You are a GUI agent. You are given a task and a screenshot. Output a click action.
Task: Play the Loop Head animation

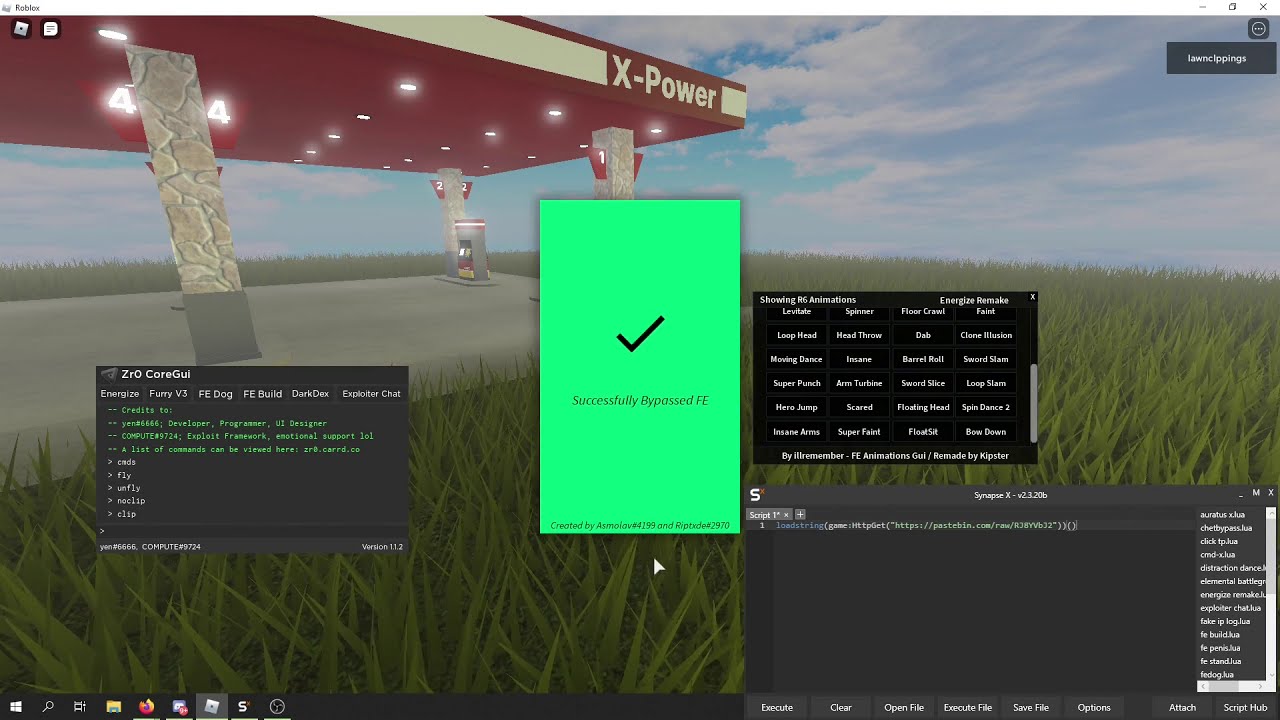click(x=797, y=335)
